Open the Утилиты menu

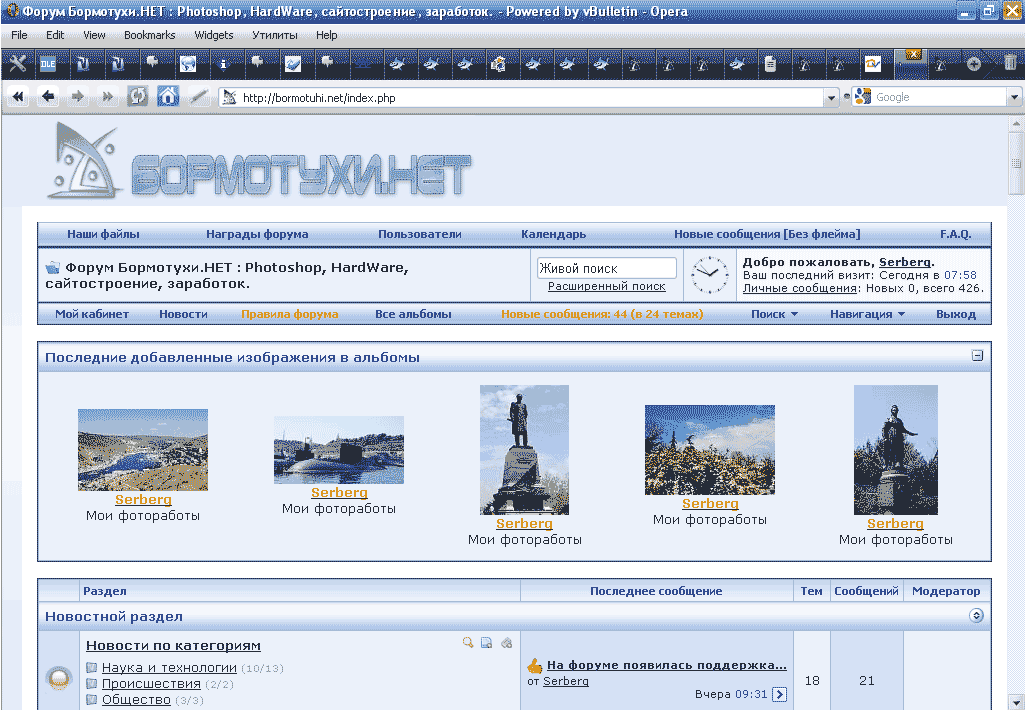[x=275, y=35]
